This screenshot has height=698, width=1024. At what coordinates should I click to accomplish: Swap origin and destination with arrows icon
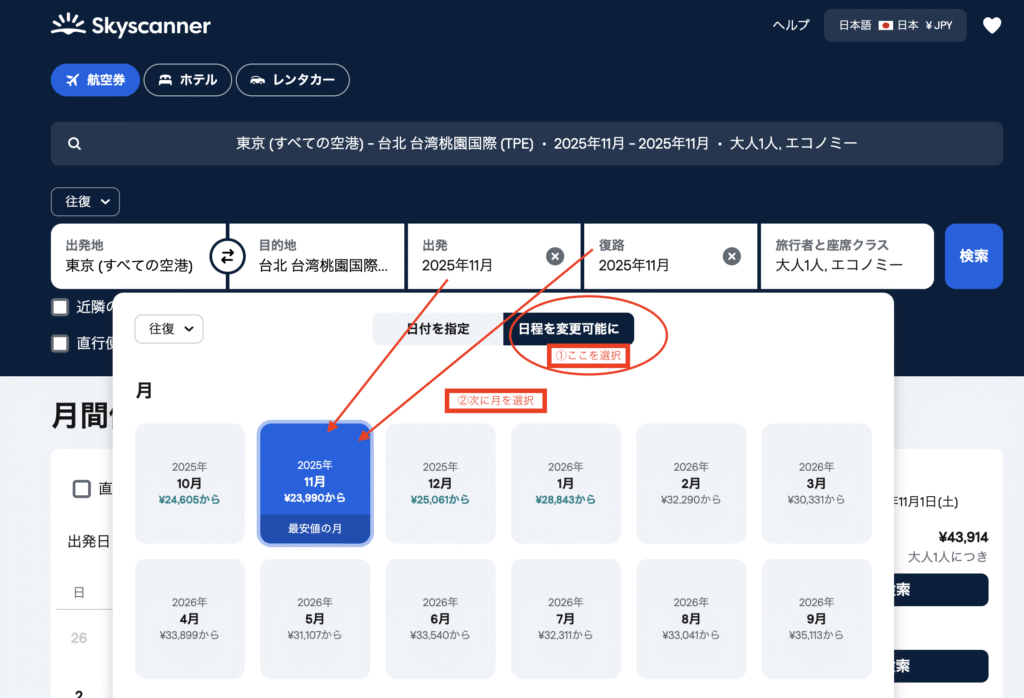pyautogui.click(x=227, y=256)
